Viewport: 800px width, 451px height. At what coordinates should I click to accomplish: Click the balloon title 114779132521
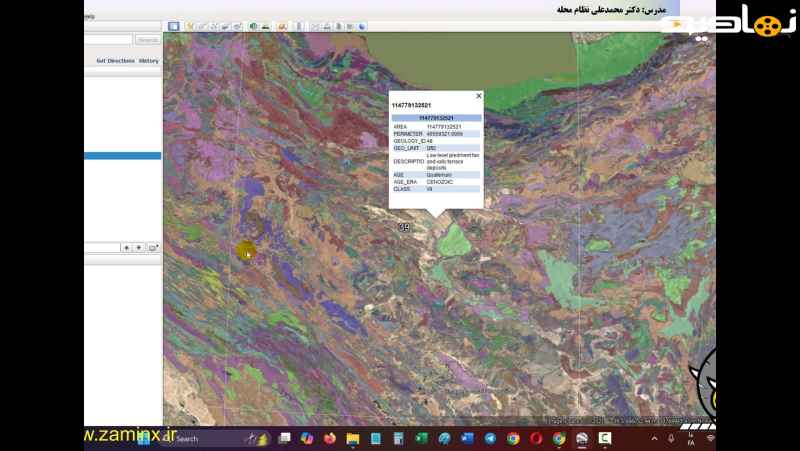click(x=411, y=105)
